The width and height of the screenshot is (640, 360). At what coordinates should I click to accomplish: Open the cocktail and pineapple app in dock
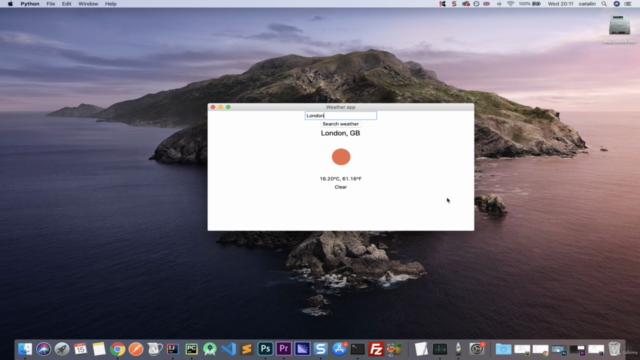[x=394, y=349]
